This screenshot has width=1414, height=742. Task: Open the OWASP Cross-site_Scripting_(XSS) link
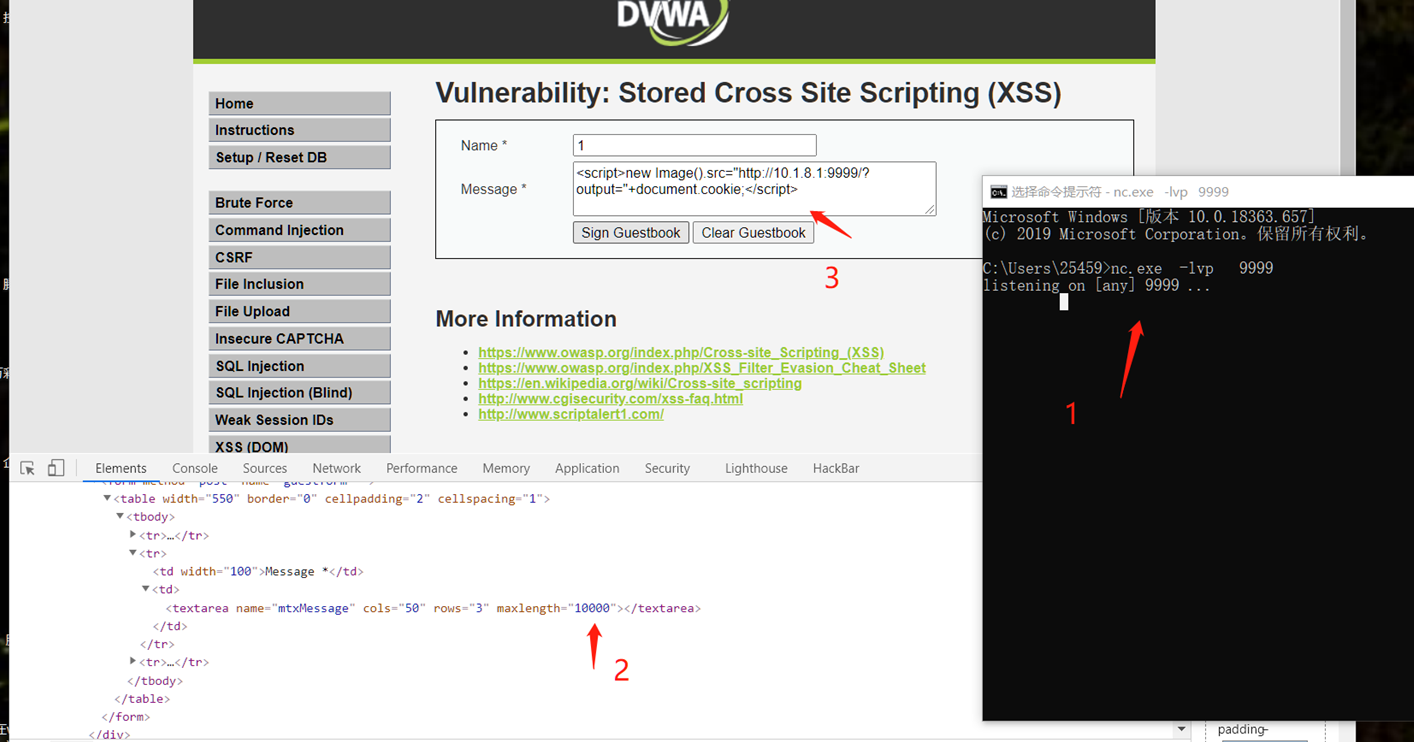681,352
